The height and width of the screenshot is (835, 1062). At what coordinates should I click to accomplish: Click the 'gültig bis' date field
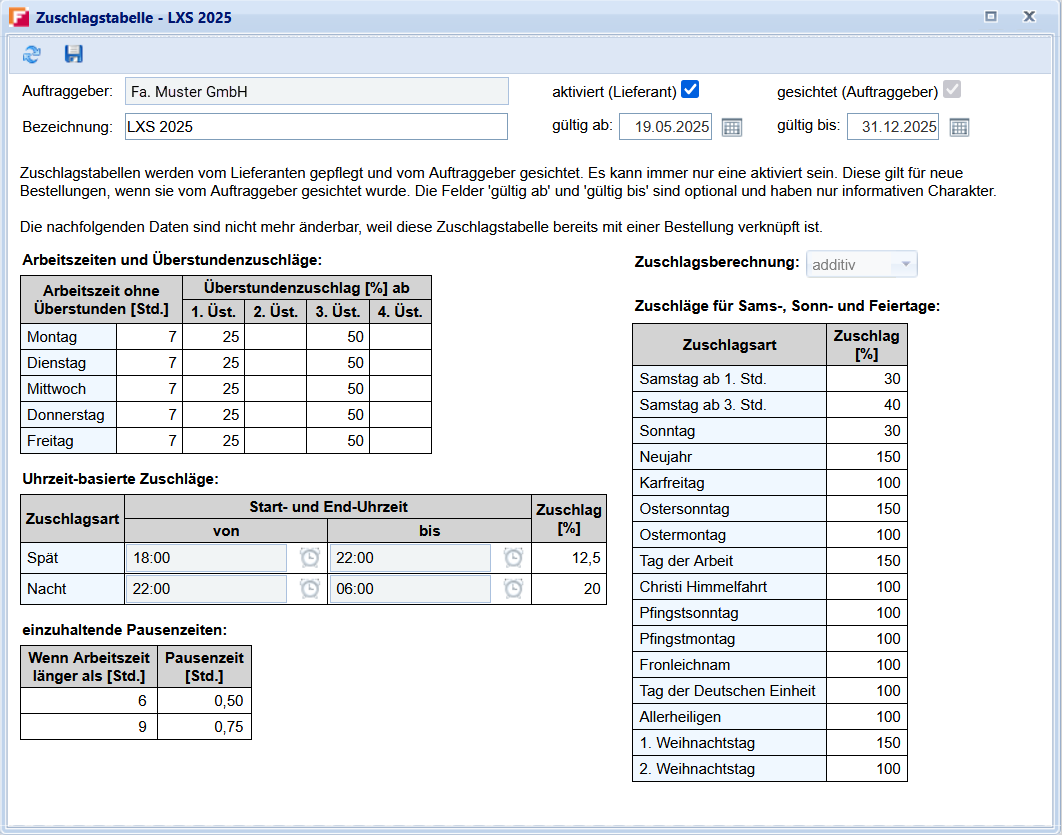893,127
